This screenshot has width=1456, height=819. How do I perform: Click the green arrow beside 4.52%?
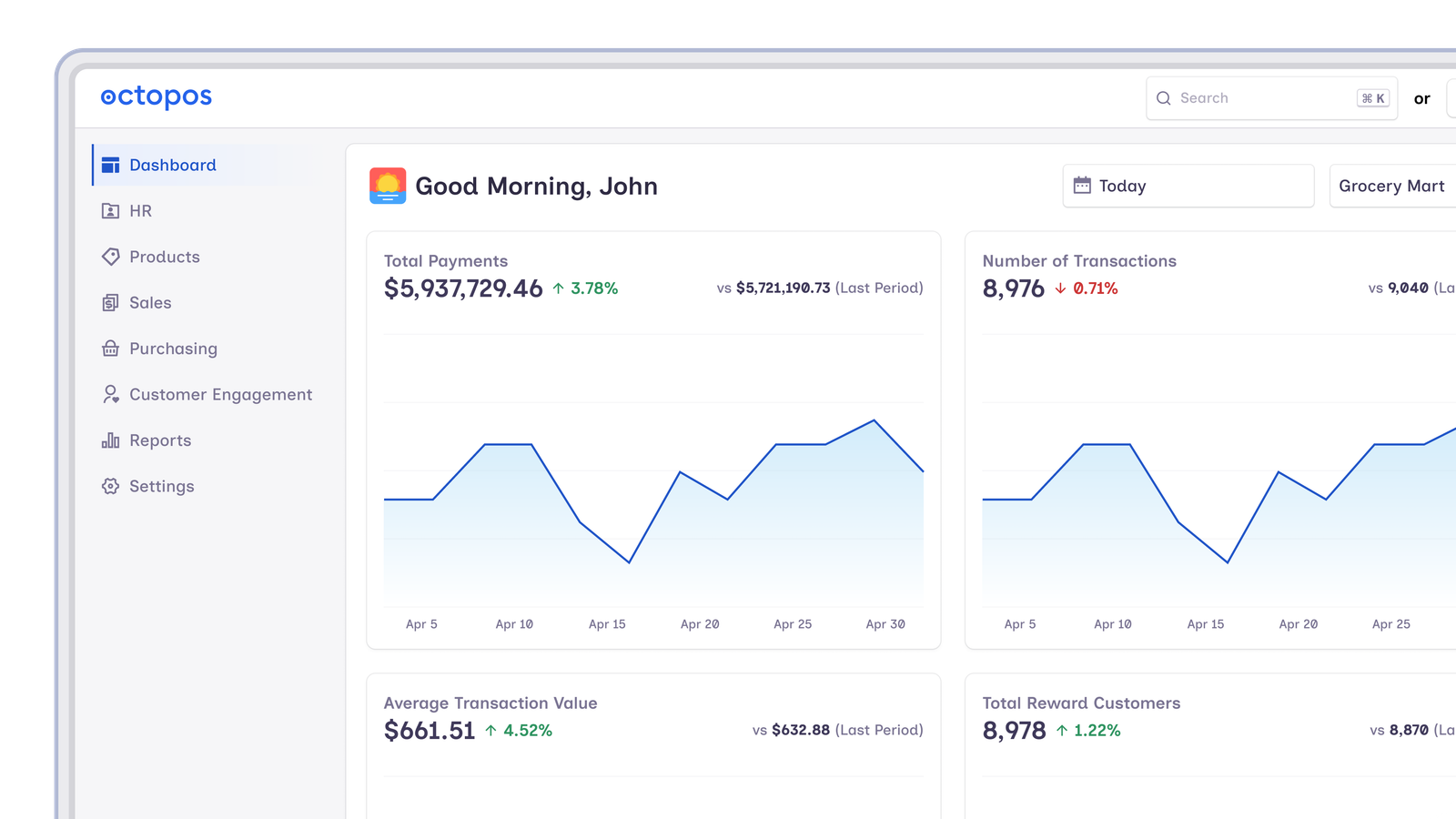490,731
